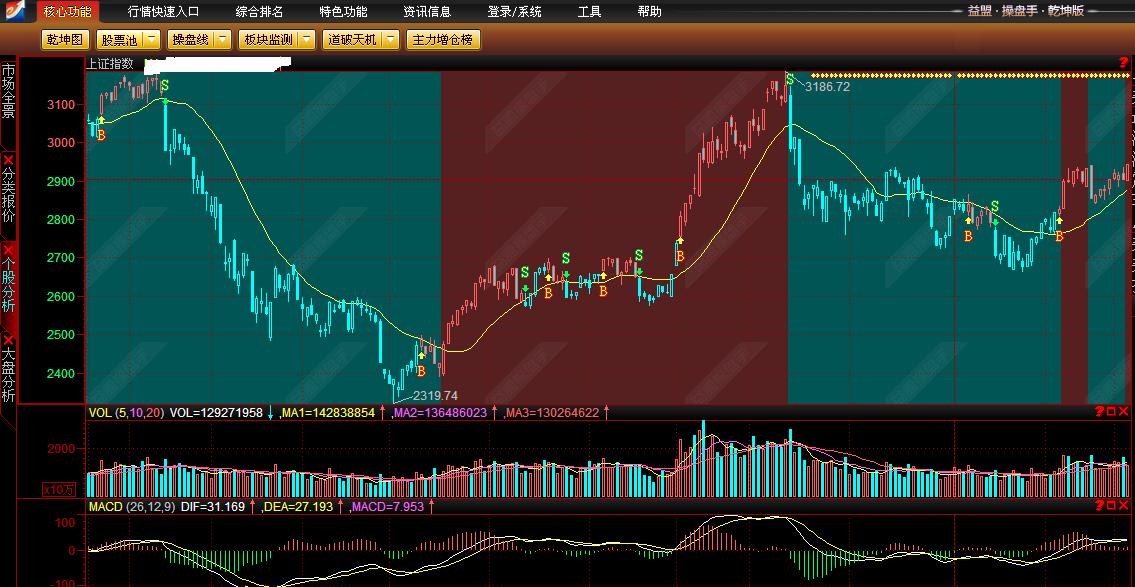1135x587 pixels.
Task: Close the VOL indicator panel
Action: click(x=1123, y=412)
